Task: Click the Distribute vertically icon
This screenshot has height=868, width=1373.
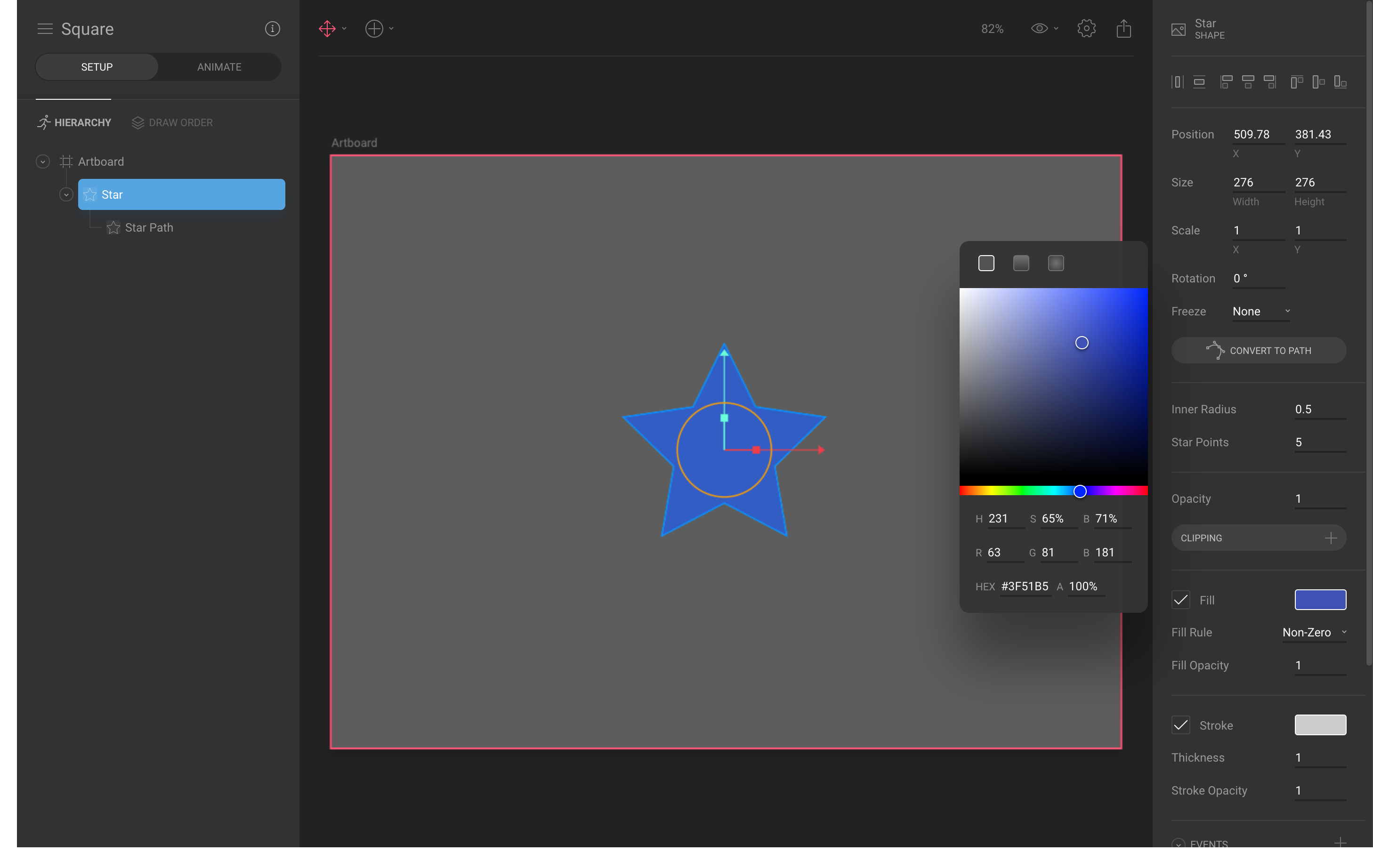Action: [x=1199, y=82]
